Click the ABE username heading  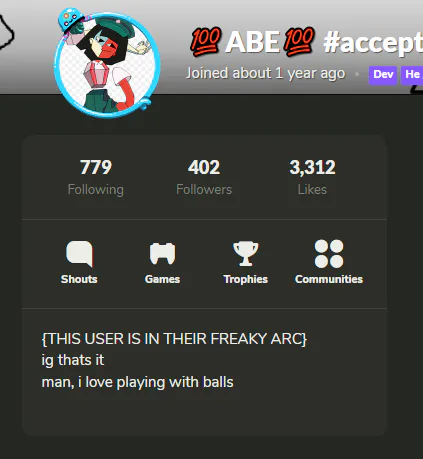(x=252, y=42)
